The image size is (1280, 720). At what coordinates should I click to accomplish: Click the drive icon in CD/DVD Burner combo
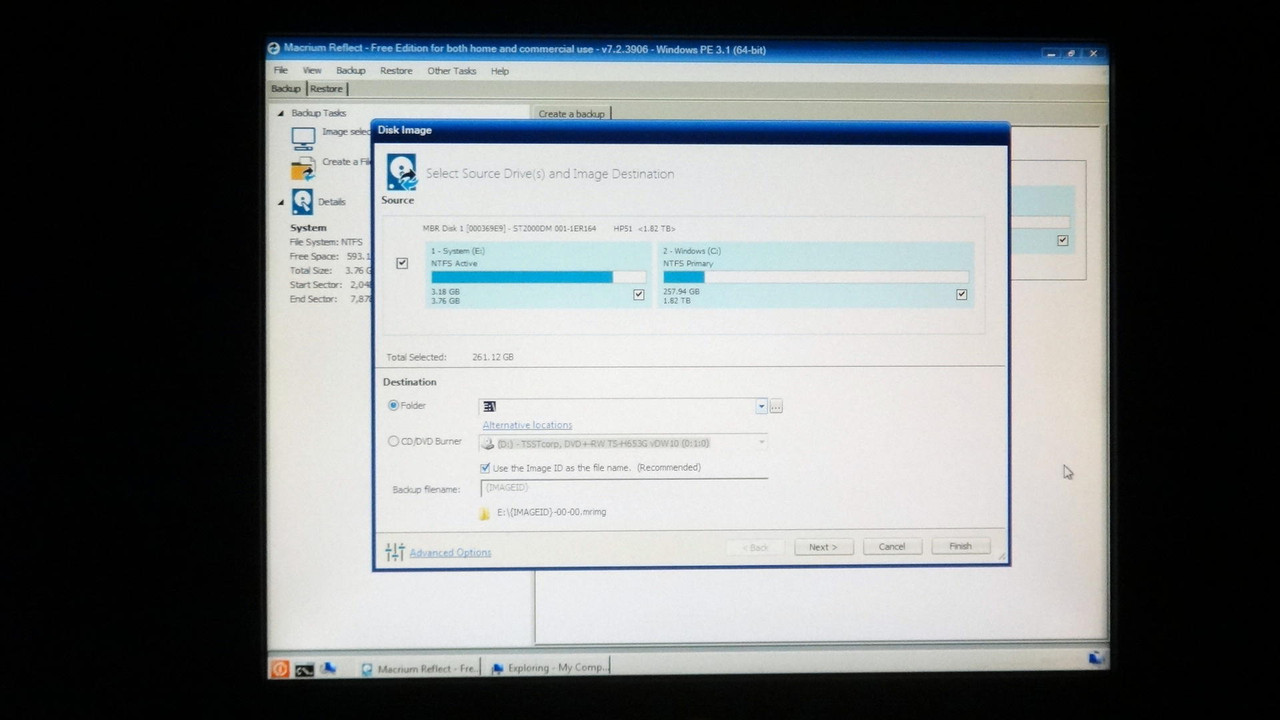tap(488, 443)
